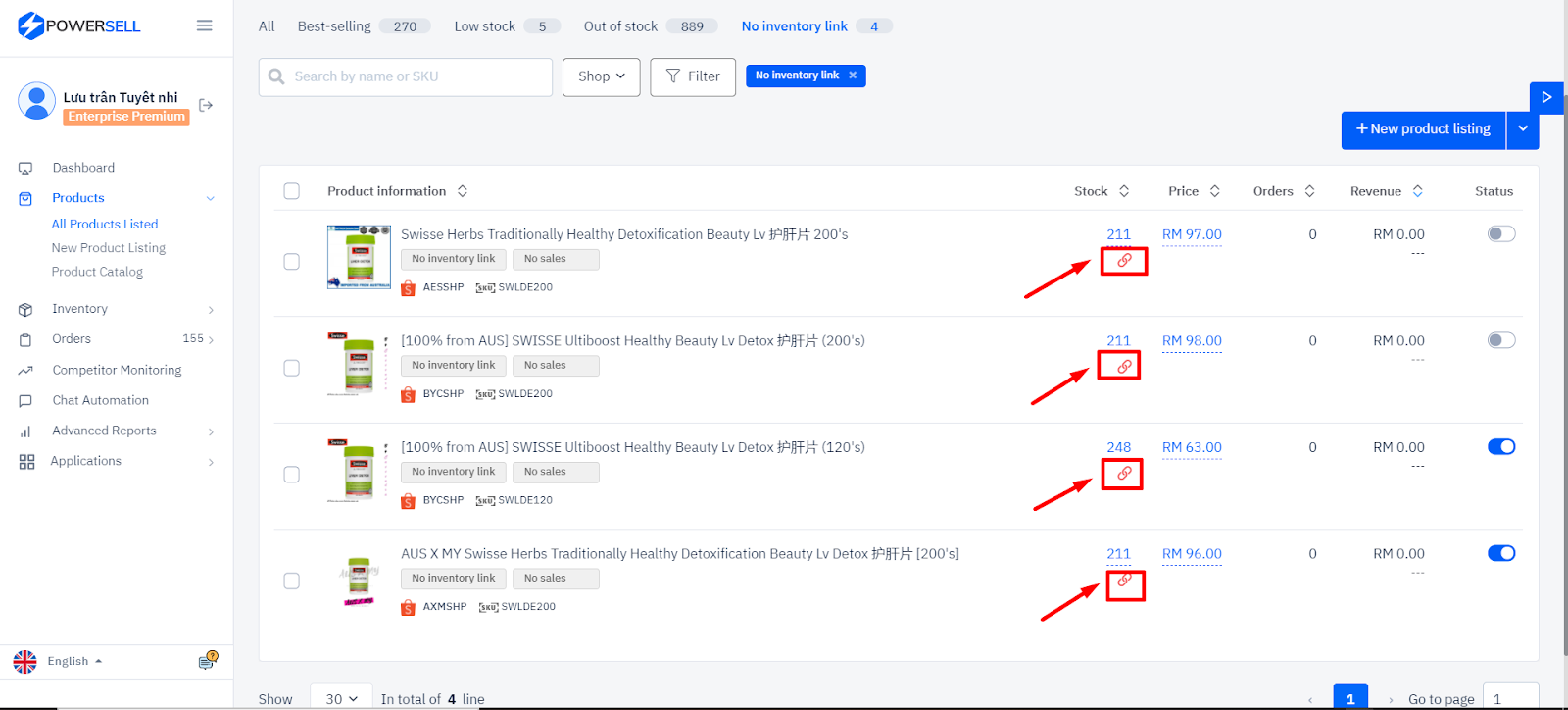
Task: Click the Competitor Monitoring chart icon
Action: 25,371
